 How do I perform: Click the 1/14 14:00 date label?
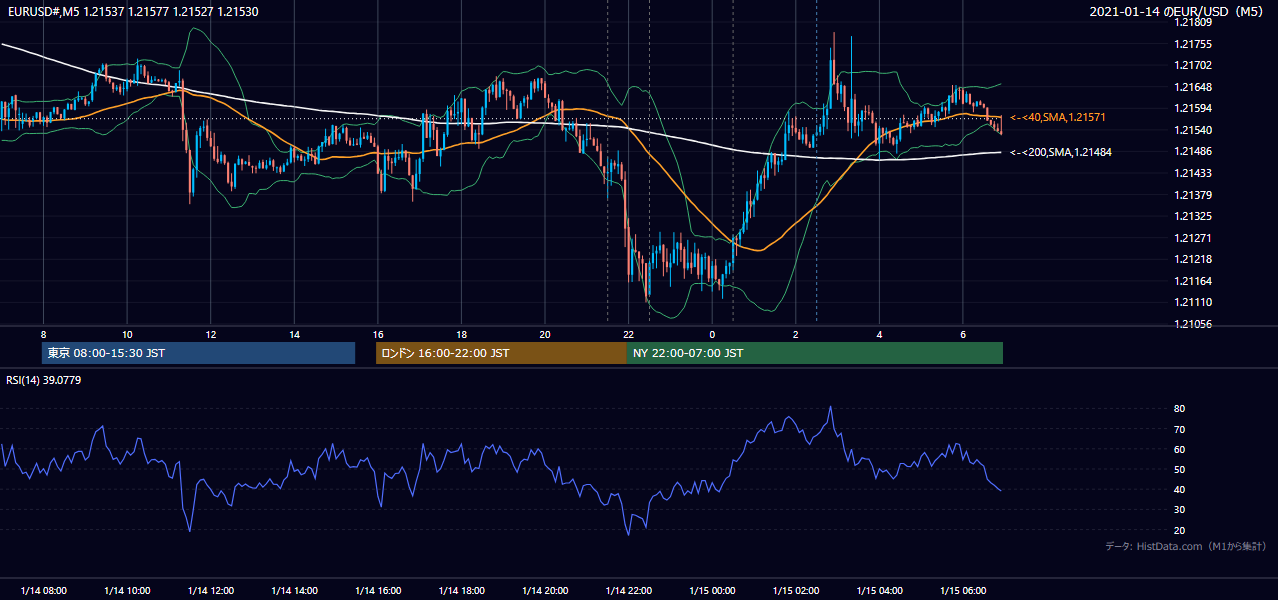point(294,590)
